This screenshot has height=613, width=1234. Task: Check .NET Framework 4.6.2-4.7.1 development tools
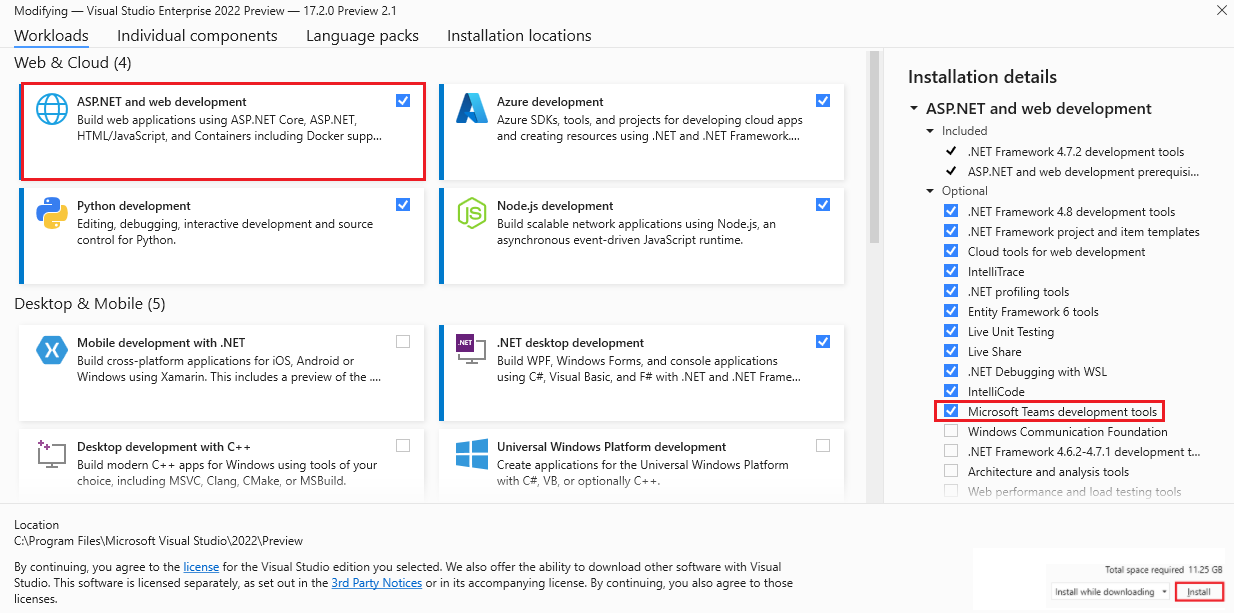pos(950,451)
